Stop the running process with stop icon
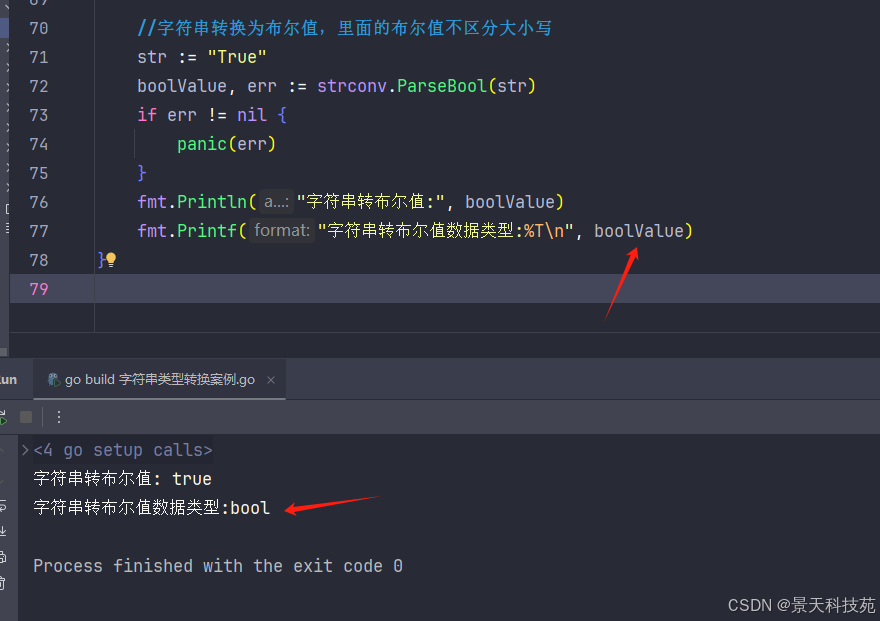The image size is (880, 621). [x=26, y=417]
